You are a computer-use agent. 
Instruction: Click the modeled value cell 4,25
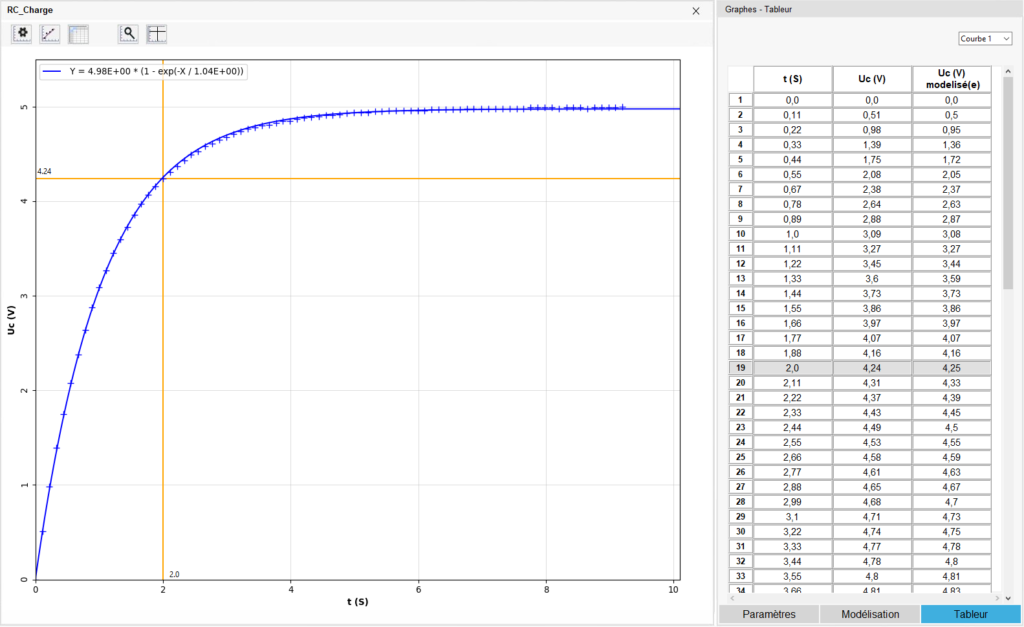(x=951, y=367)
